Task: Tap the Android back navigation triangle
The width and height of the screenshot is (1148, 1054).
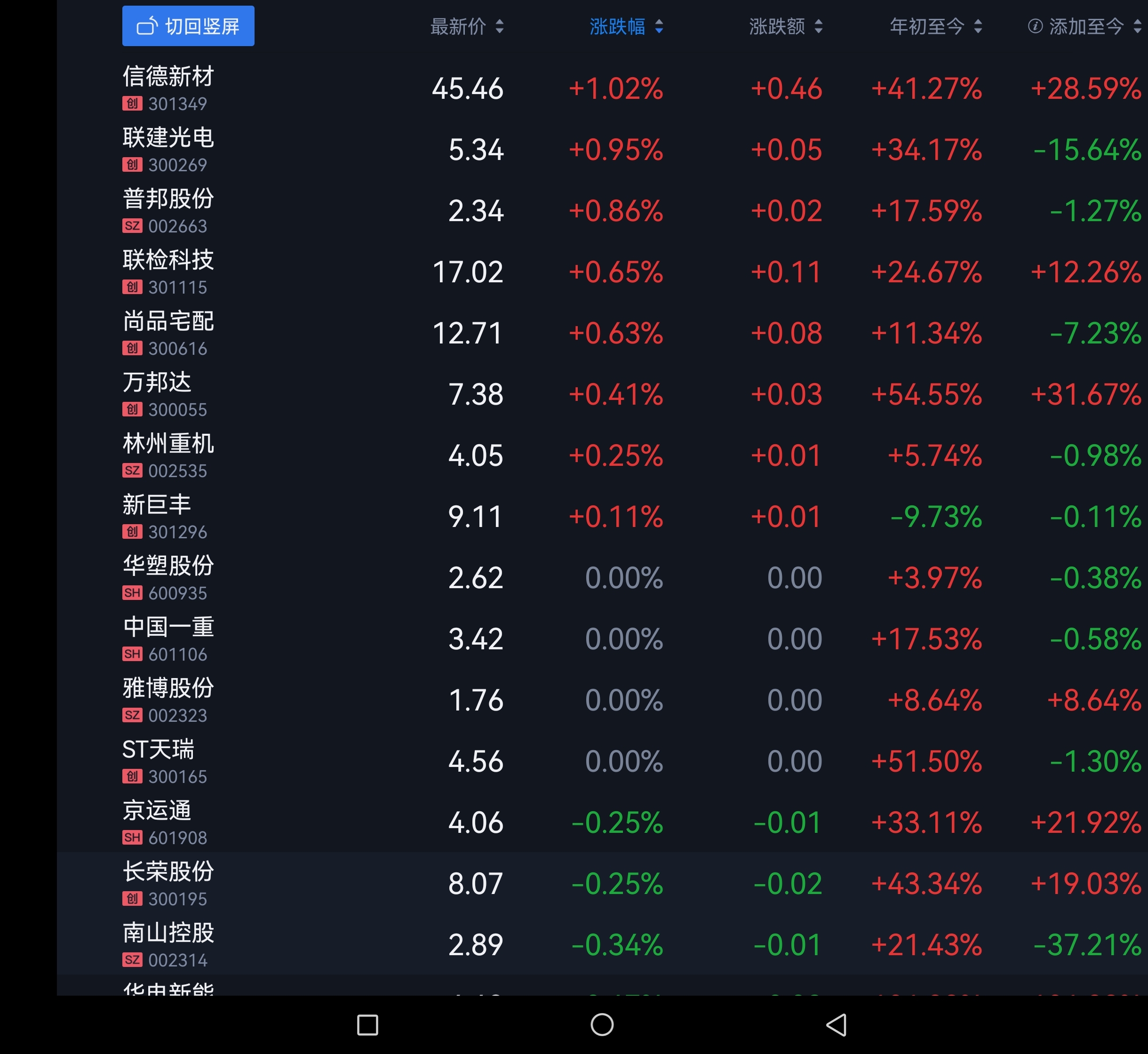Action: click(x=836, y=1025)
